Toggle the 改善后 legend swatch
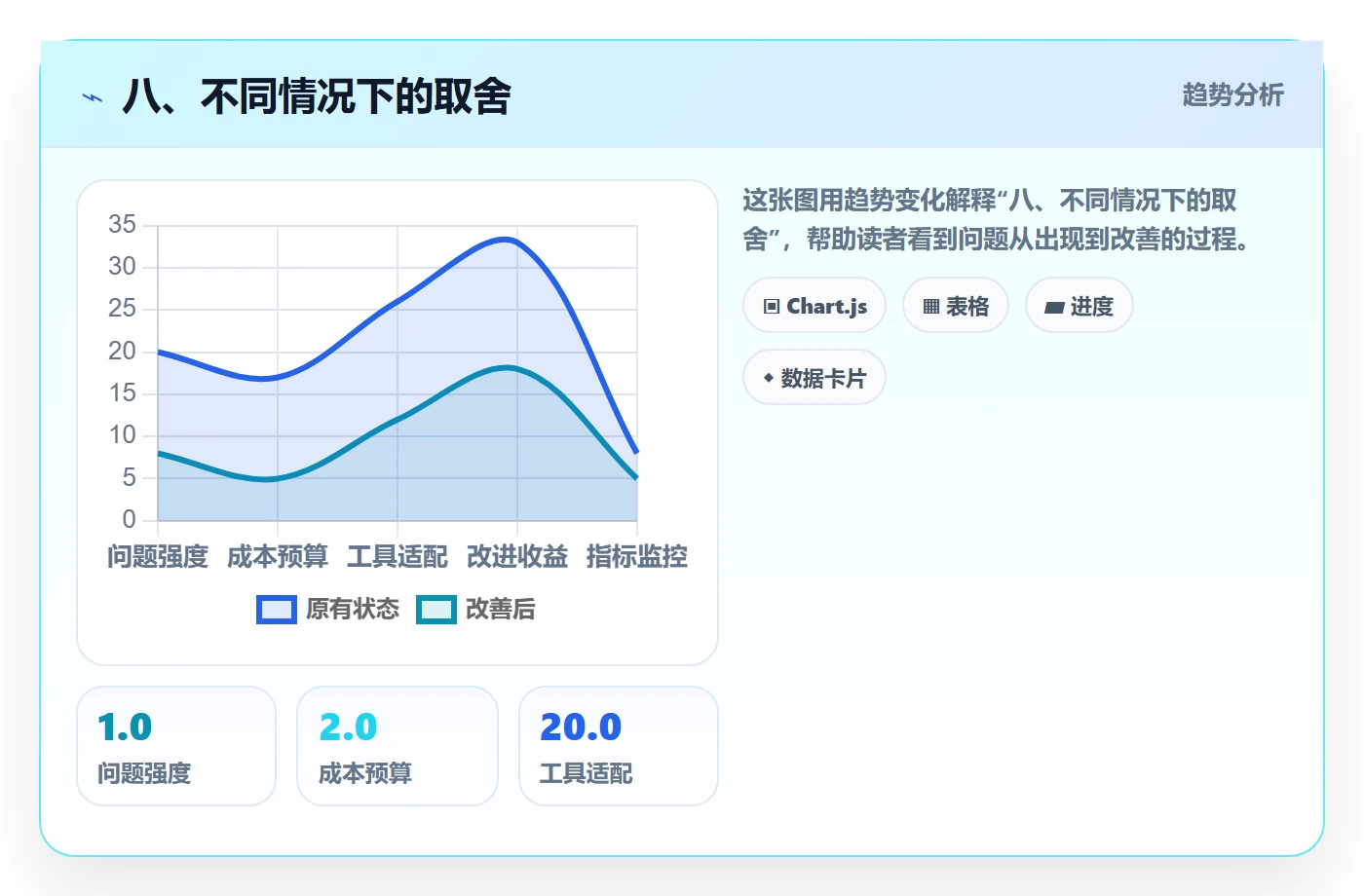 click(436, 610)
